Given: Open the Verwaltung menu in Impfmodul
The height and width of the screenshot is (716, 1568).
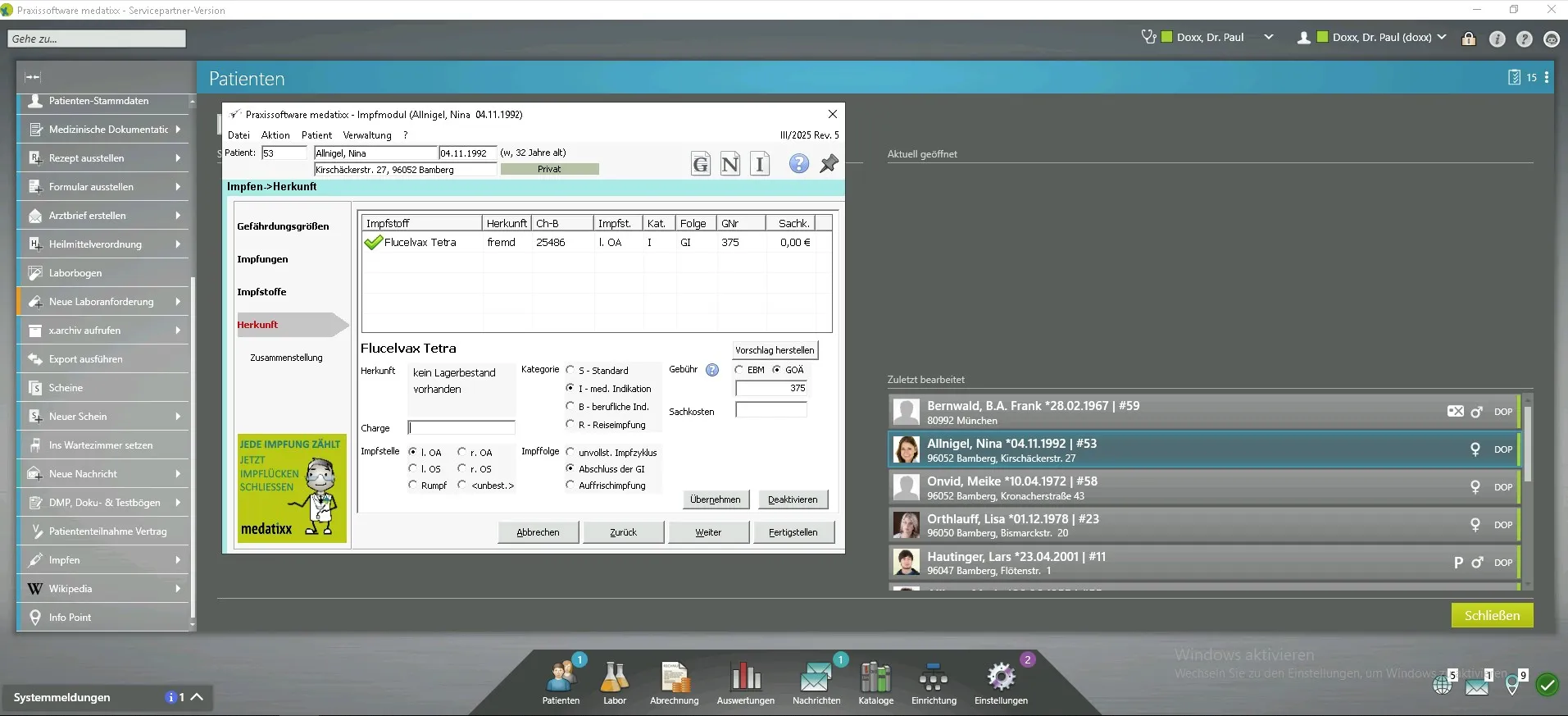Looking at the screenshot, I should 366,135.
